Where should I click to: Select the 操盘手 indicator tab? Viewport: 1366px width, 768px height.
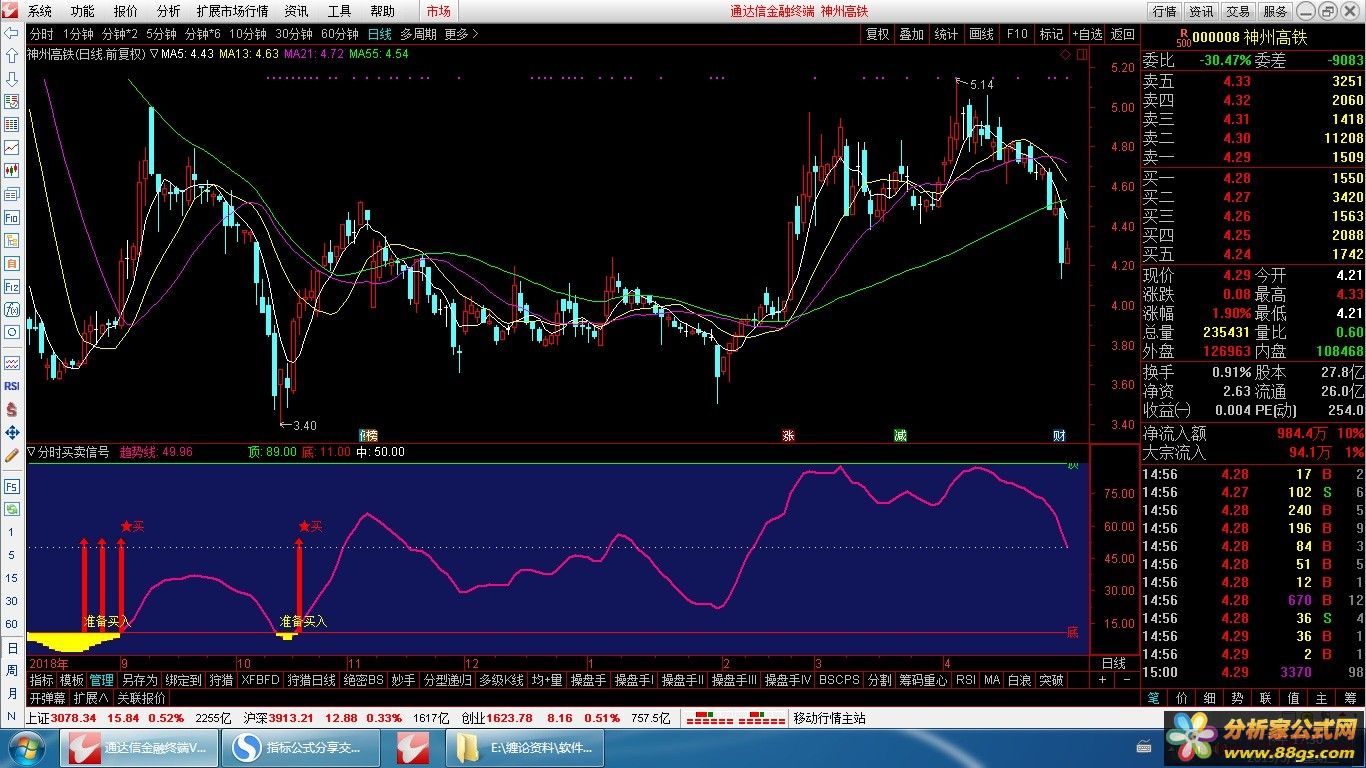point(588,680)
